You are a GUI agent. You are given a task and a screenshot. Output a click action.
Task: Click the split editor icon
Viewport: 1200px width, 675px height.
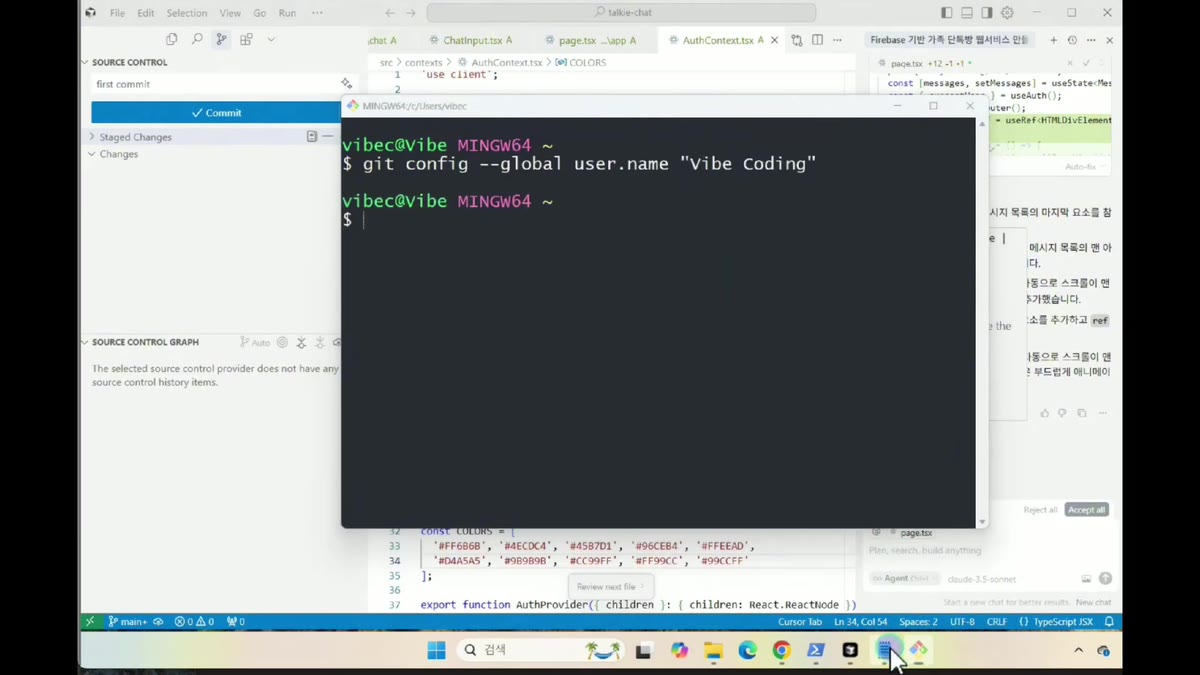click(817, 40)
